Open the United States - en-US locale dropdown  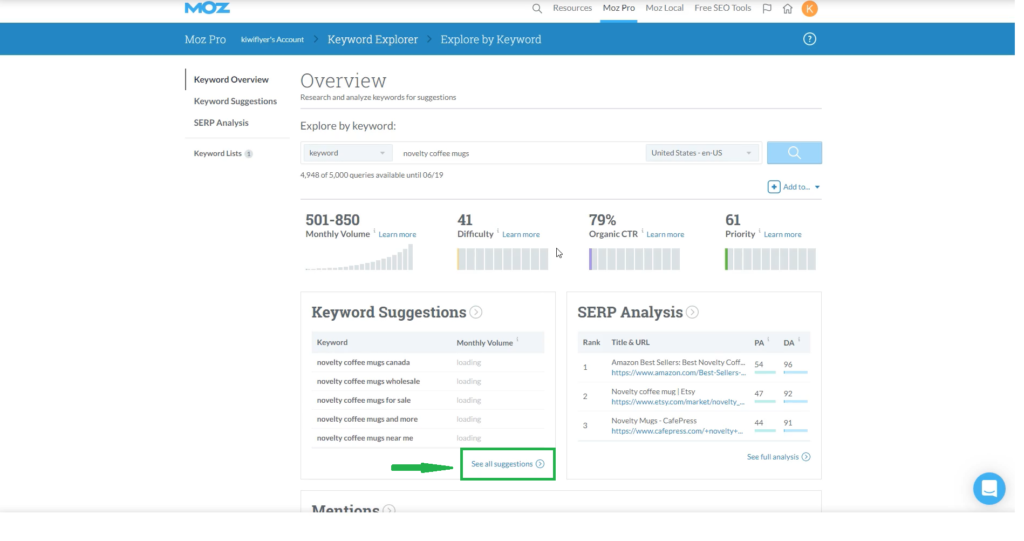click(703, 153)
